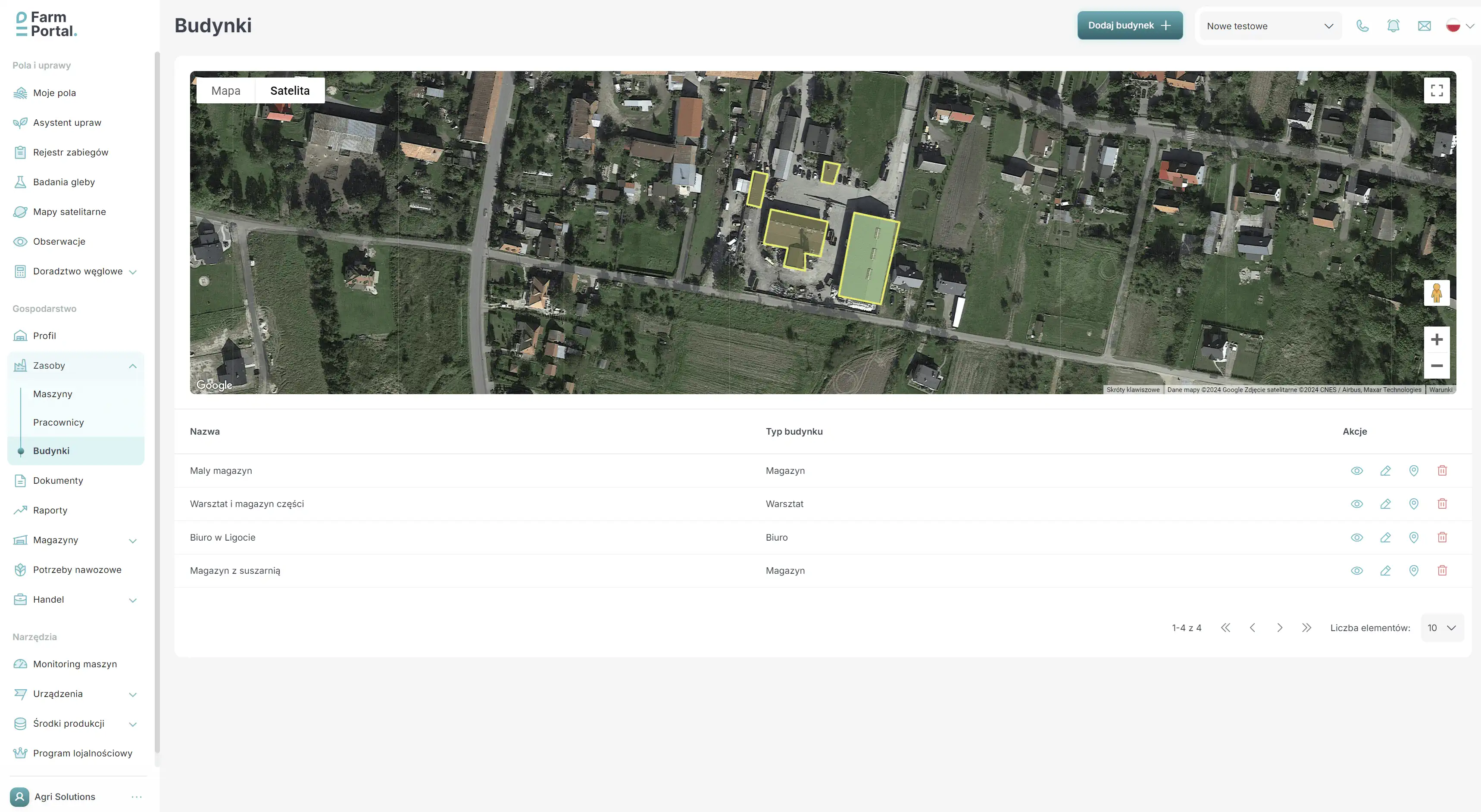Delete Magazyn z suszarnią building

pos(1442,571)
